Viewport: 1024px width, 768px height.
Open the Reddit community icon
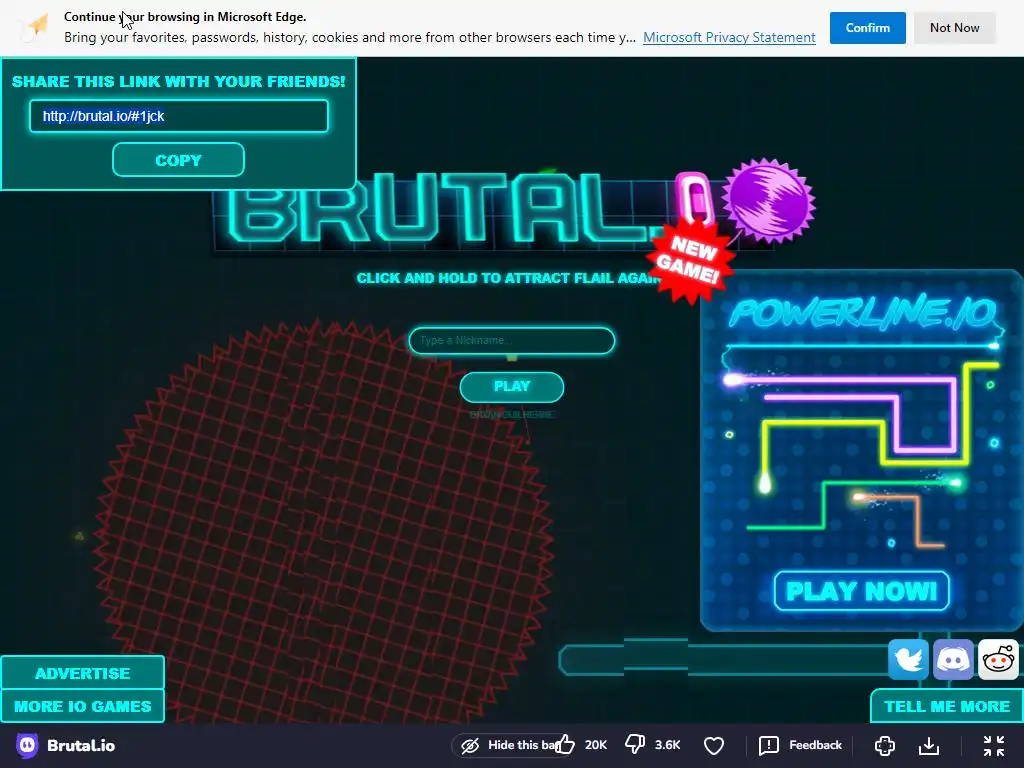pos(999,660)
